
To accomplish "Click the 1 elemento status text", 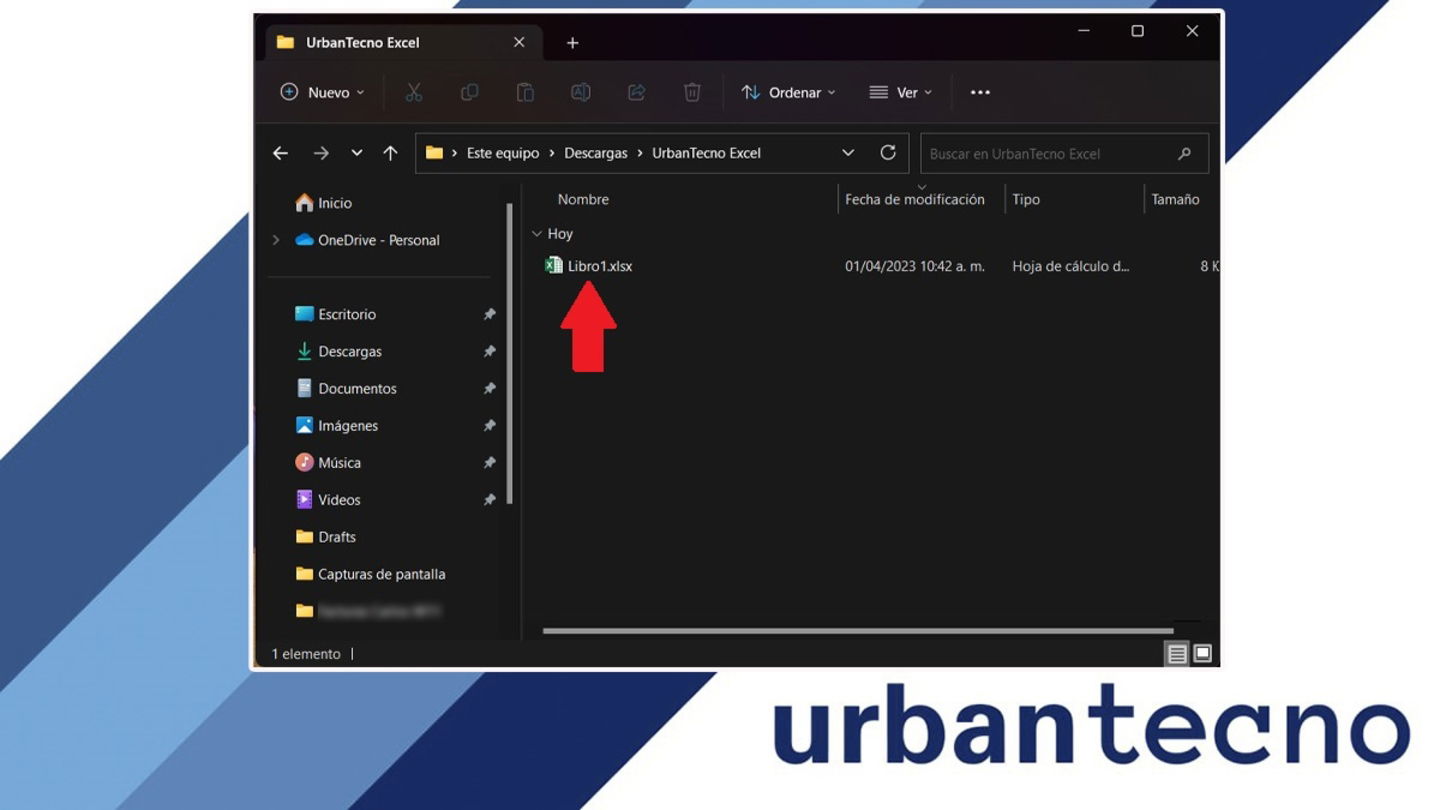I will pos(306,653).
